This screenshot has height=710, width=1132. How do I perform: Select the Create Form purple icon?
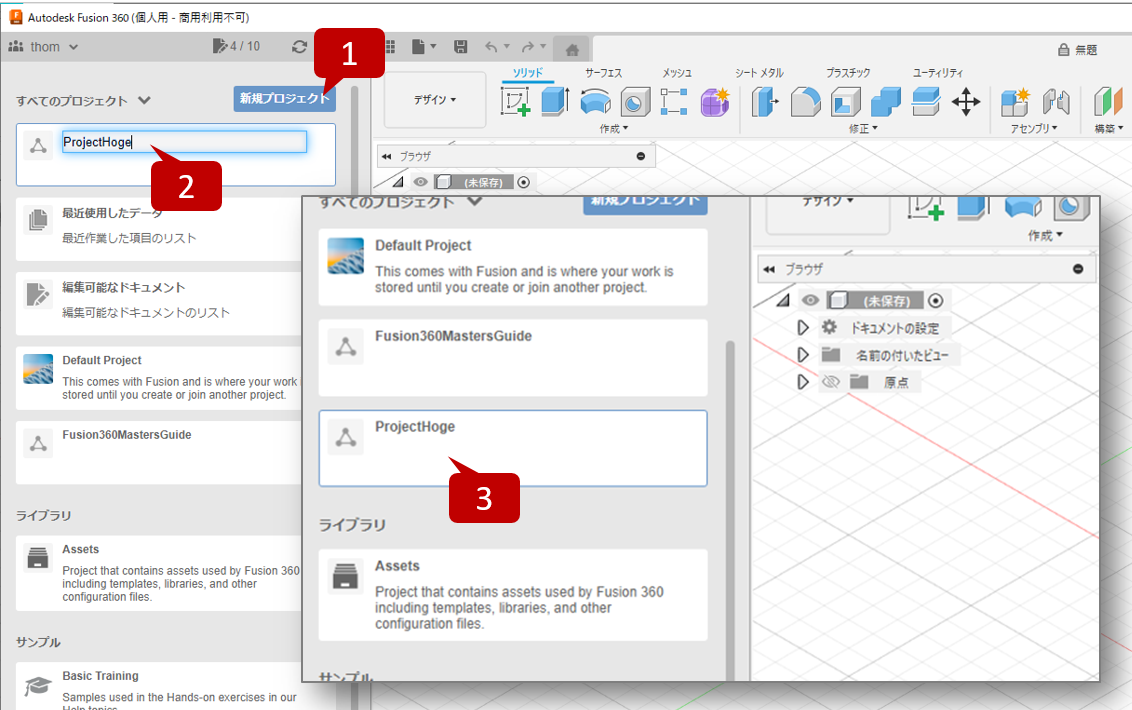coord(714,102)
